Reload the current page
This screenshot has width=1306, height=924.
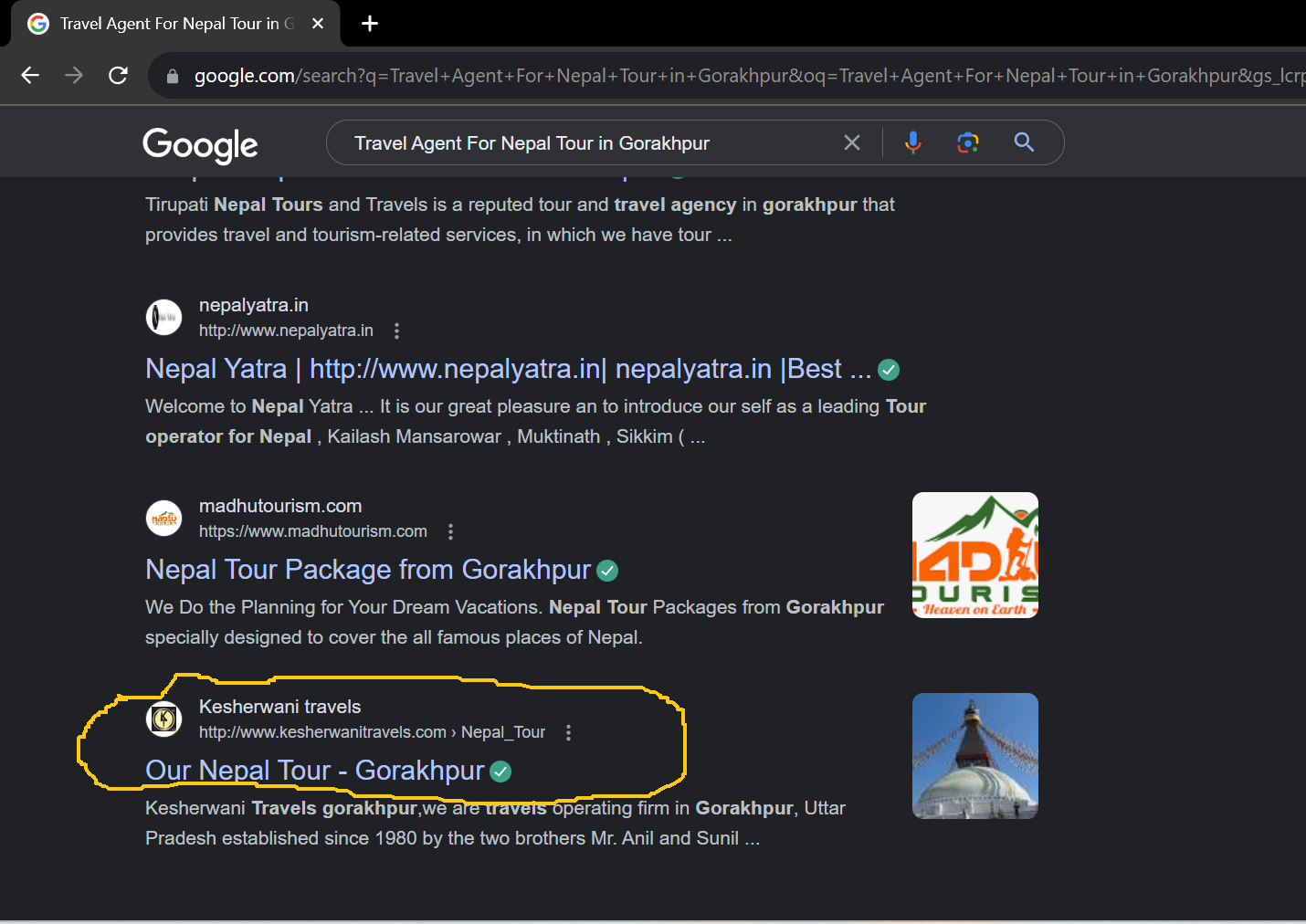click(118, 76)
